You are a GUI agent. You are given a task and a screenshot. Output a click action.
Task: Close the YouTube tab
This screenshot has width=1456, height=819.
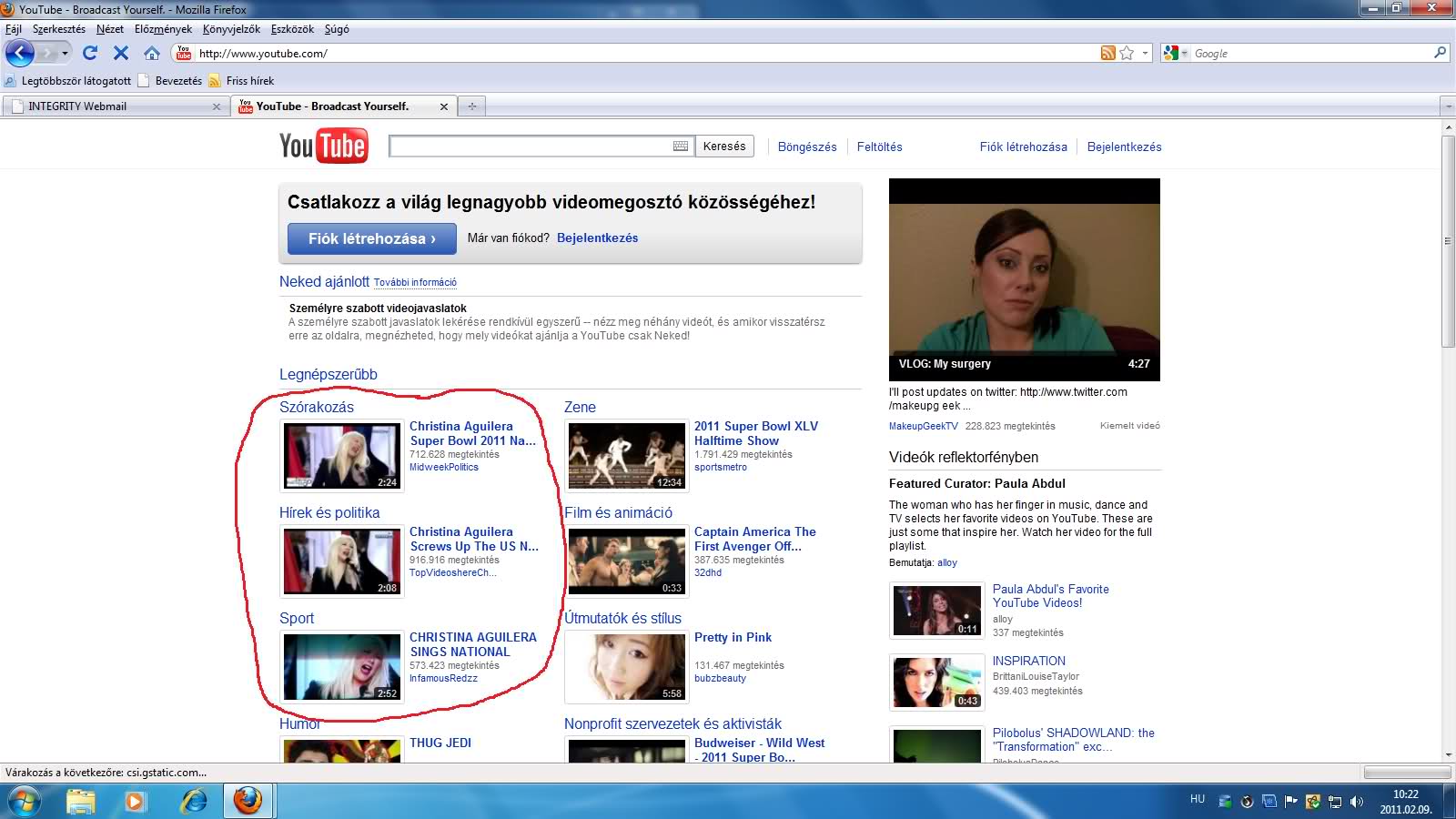pyautogui.click(x=444, y=106)
